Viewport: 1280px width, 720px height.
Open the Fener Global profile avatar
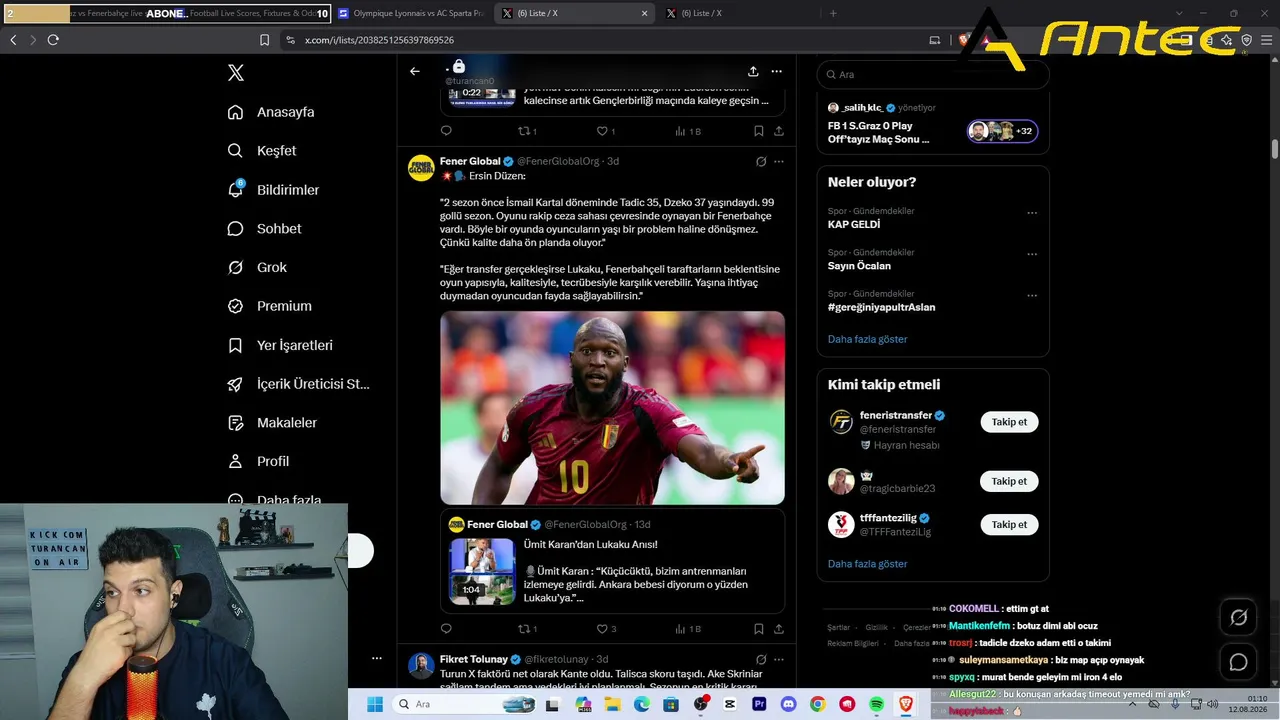click(421, 168)
